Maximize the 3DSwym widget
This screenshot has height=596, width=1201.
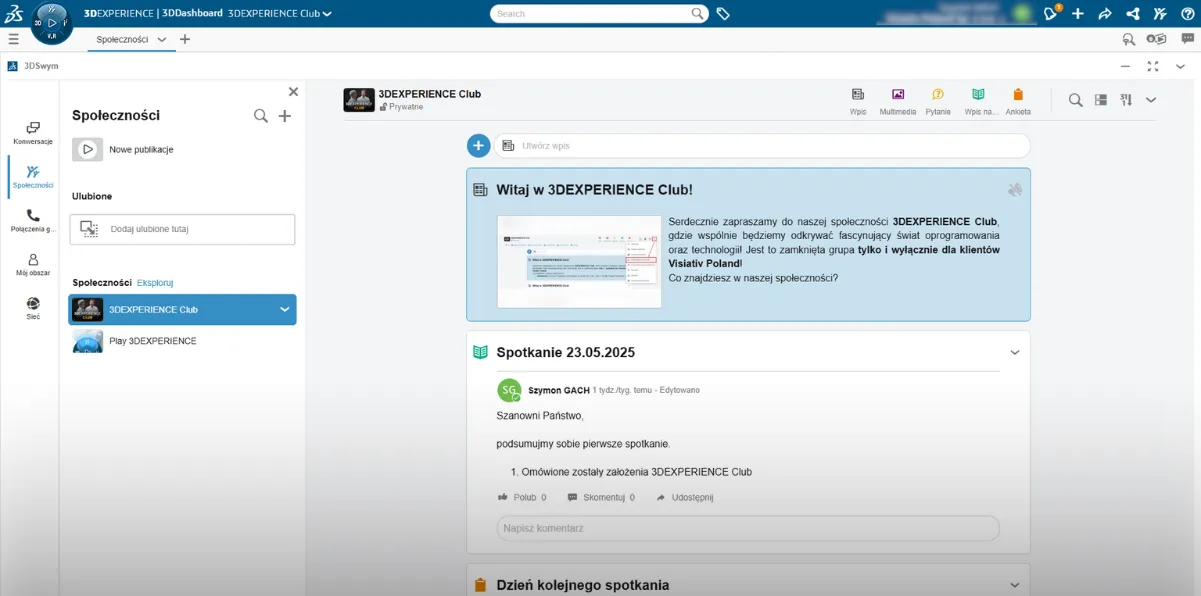1153,66
